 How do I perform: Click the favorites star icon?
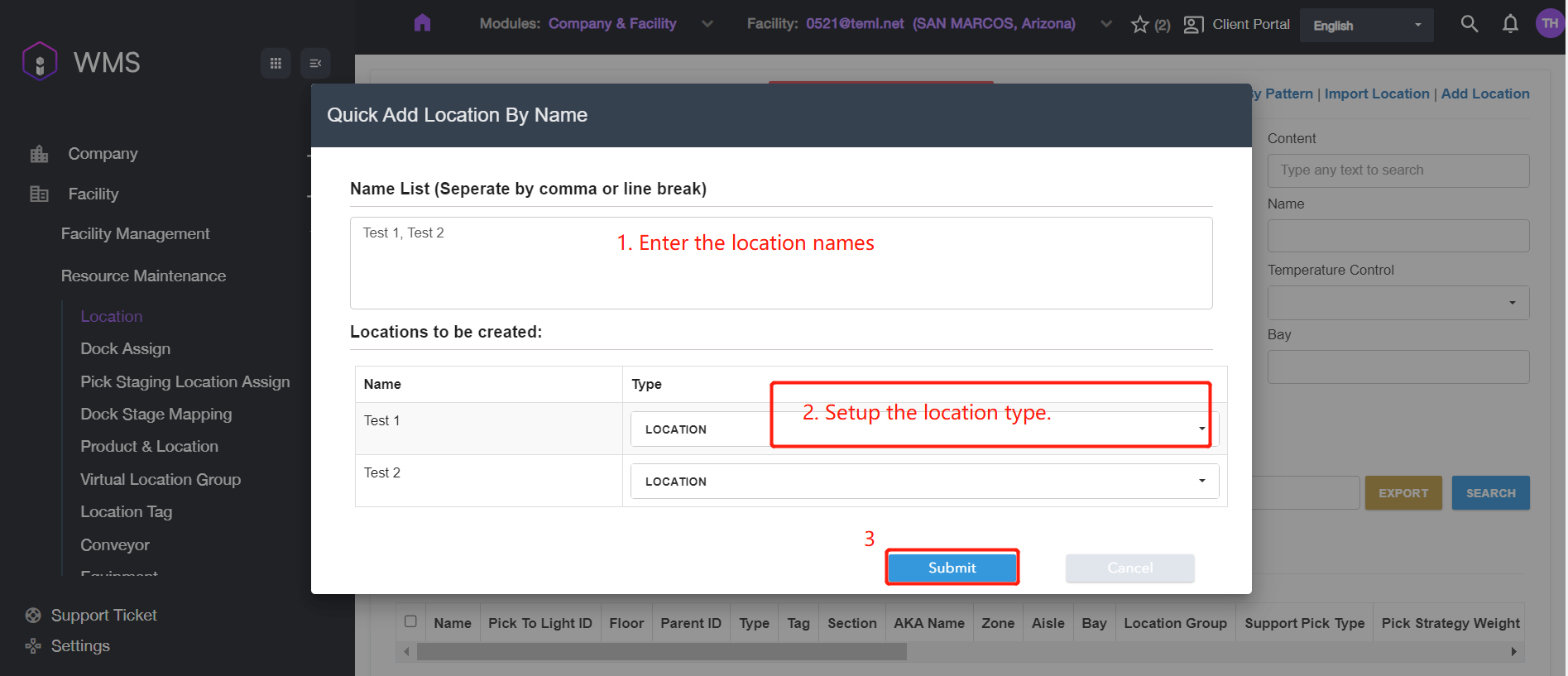coord(1140,25)
